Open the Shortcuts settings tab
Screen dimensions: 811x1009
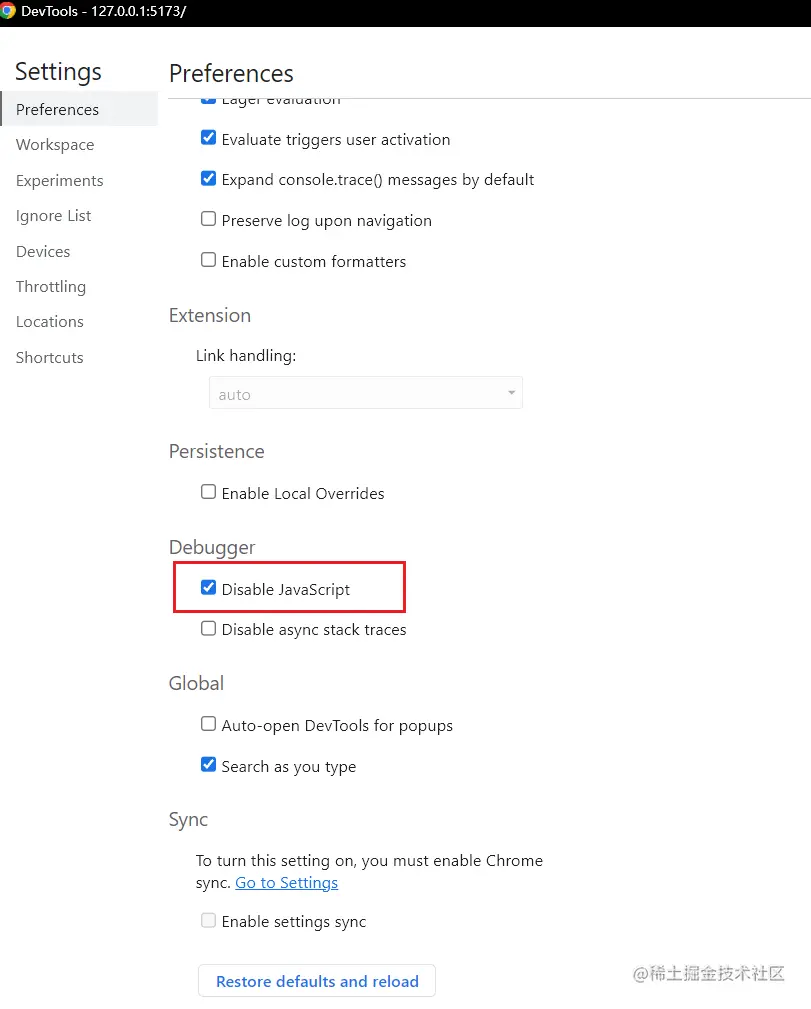50,358
